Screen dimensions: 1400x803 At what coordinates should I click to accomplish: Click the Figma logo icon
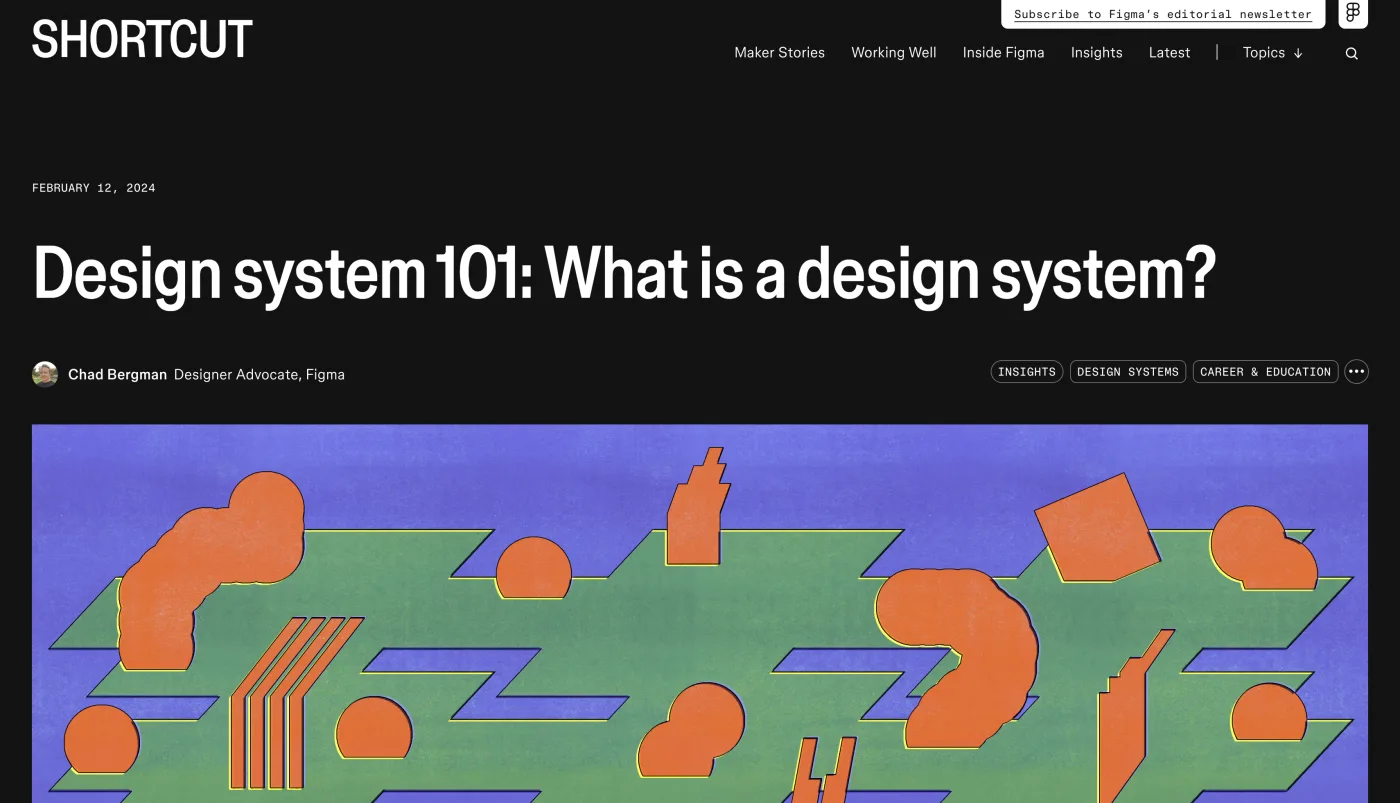[x=1353, y=13]
